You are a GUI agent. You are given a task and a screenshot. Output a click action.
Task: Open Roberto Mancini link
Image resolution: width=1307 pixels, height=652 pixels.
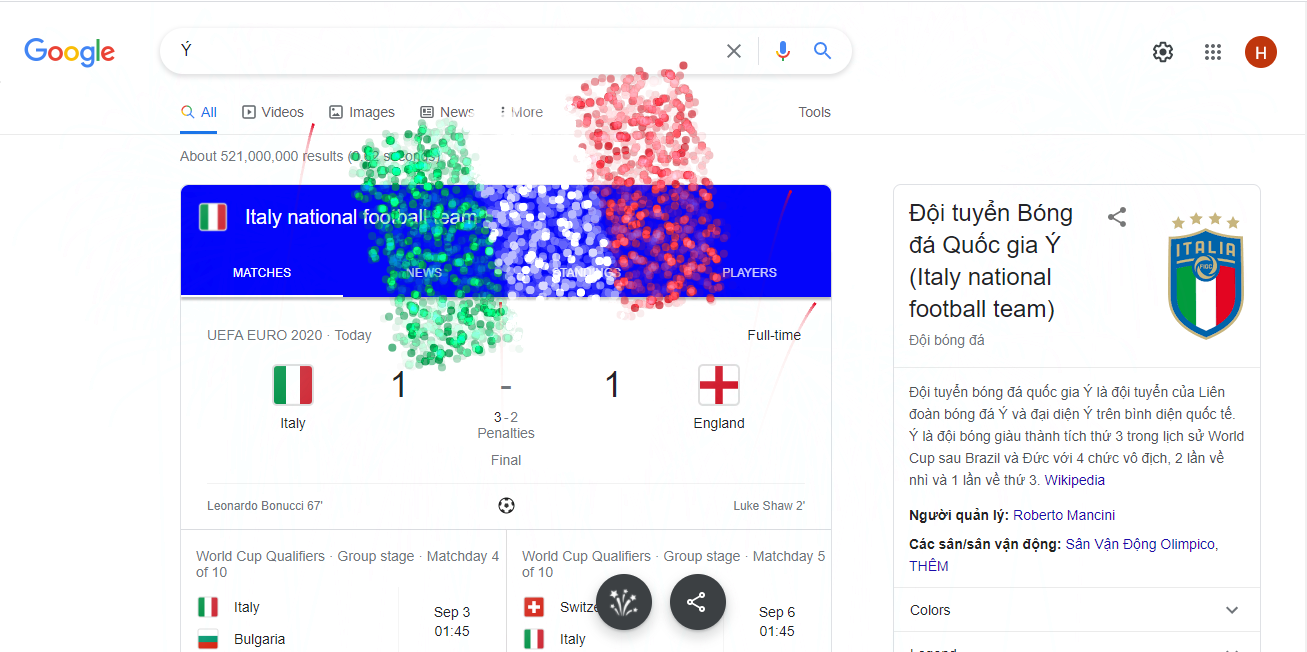point(1064,515)
